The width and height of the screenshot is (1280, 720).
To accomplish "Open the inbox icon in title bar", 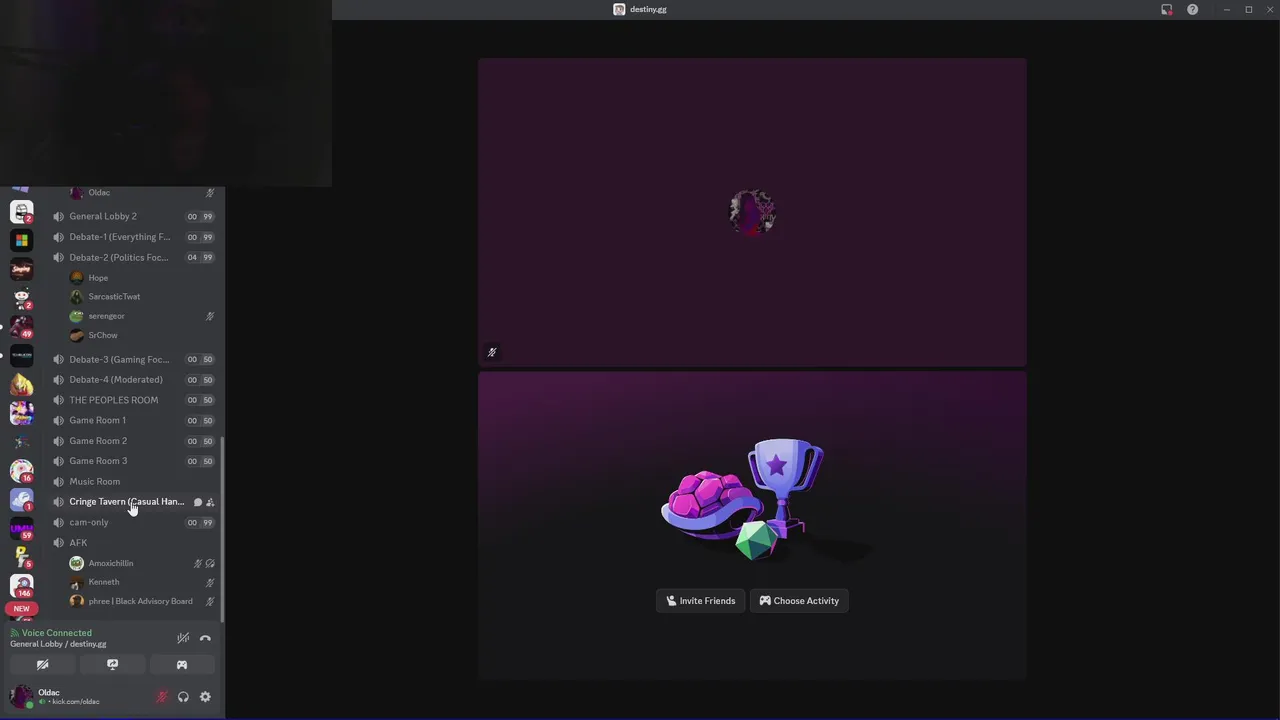I will (1166, 9).
